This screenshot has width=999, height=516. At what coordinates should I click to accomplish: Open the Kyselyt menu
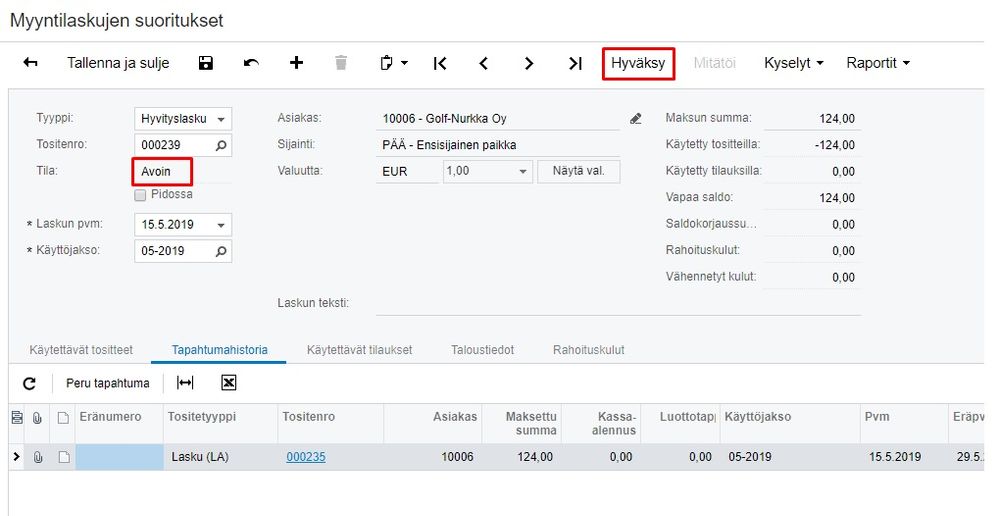793,63
